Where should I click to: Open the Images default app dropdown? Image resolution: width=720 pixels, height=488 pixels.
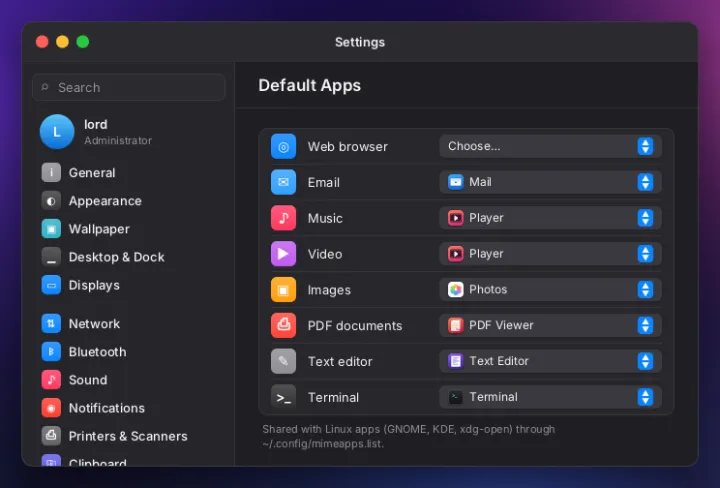pyautogui.click(x=550, y=290)
